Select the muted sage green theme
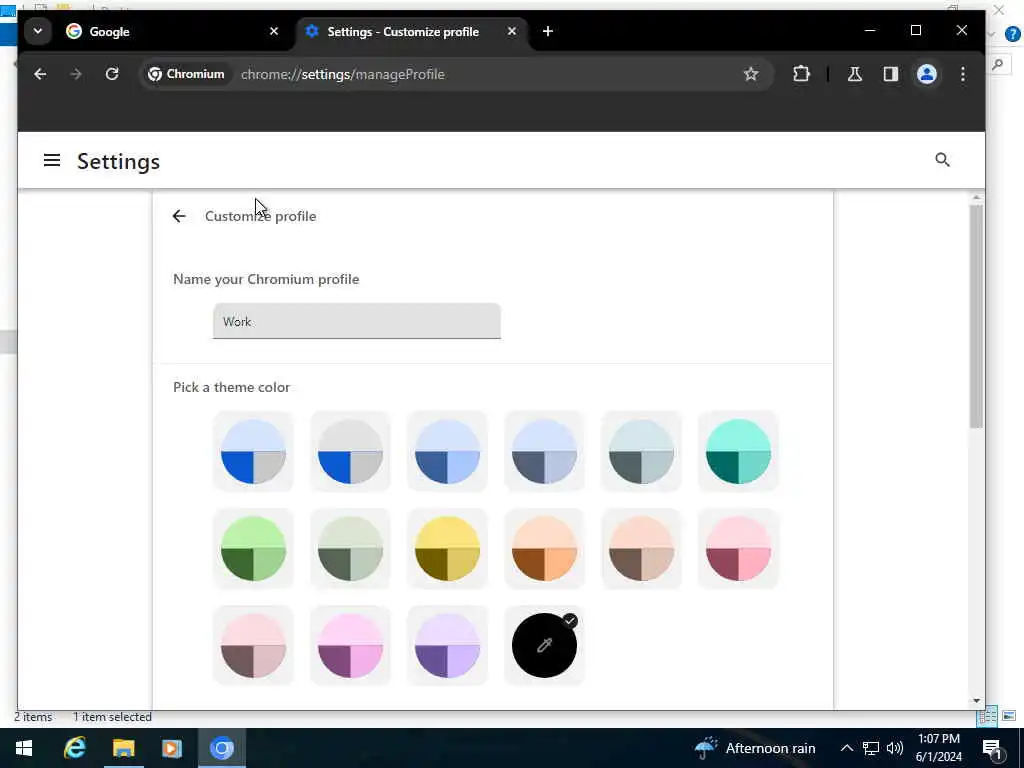The height and width of the screenshot is (768, 1024). pos(350,549)
